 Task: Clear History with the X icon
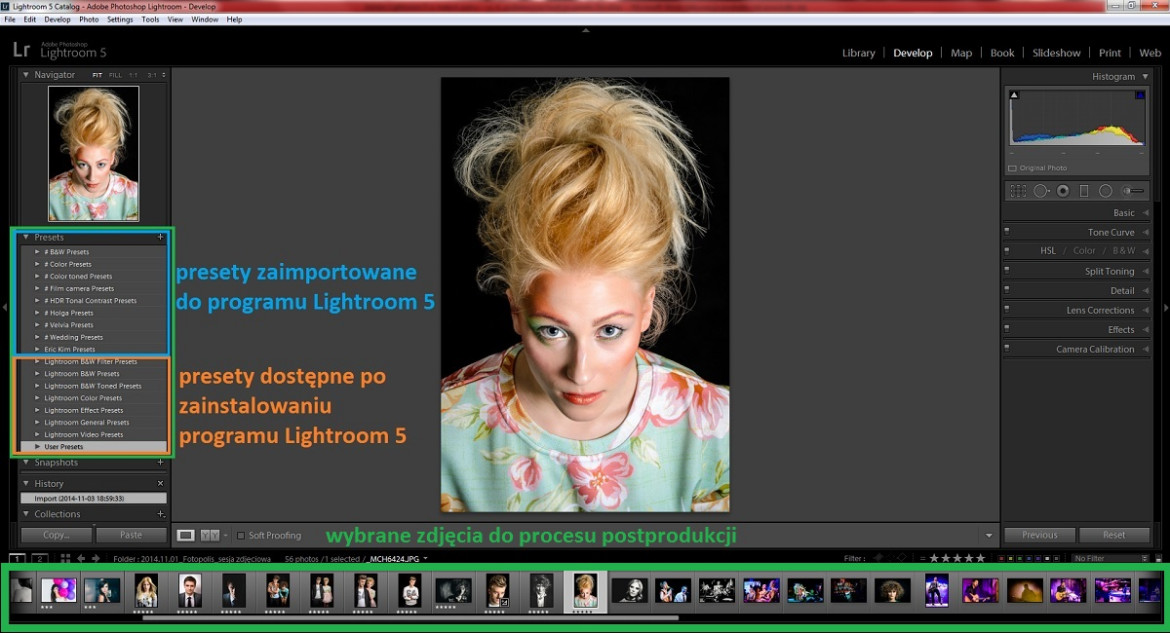[160, 483]
